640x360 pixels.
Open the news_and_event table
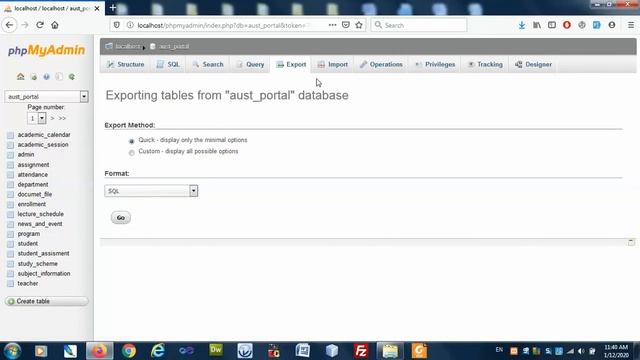tap(40, 224)
